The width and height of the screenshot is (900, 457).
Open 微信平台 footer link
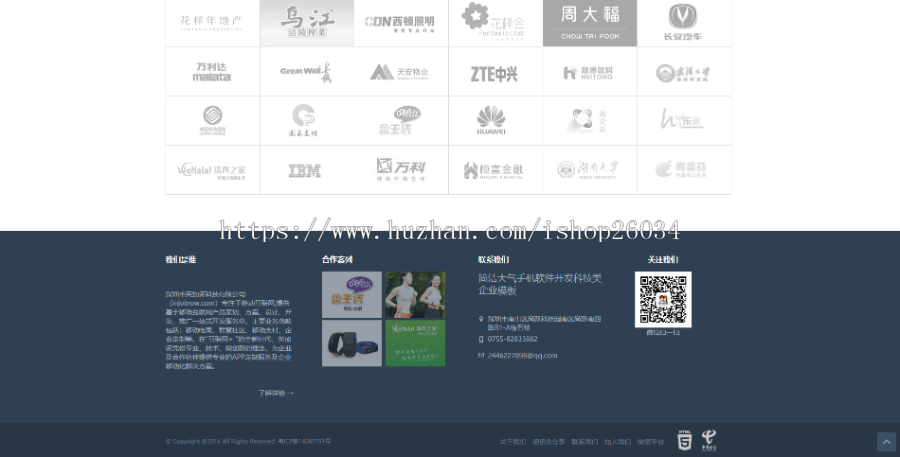[x=650, y=441]
